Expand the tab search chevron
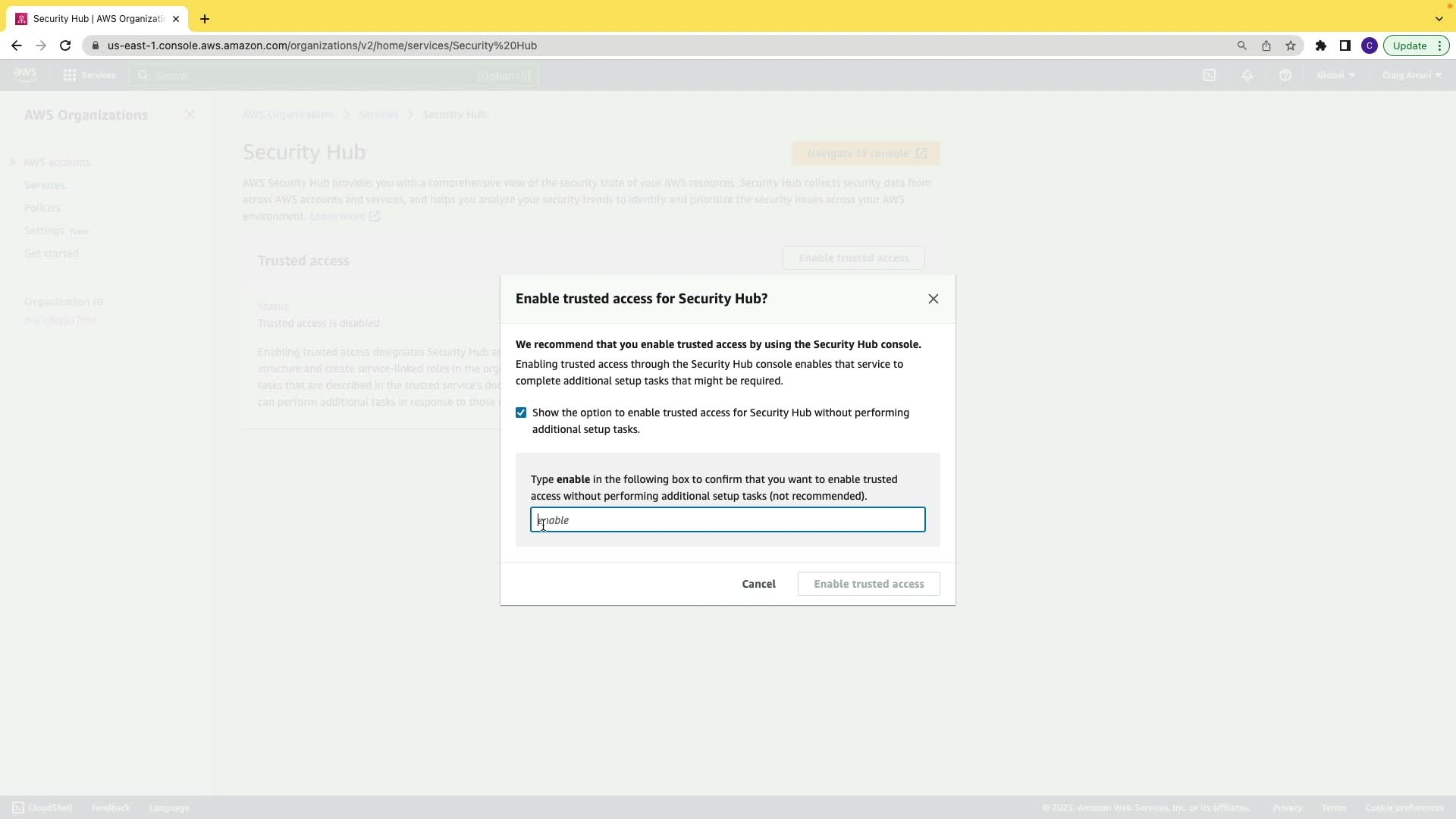 [x=1439, y=19]
